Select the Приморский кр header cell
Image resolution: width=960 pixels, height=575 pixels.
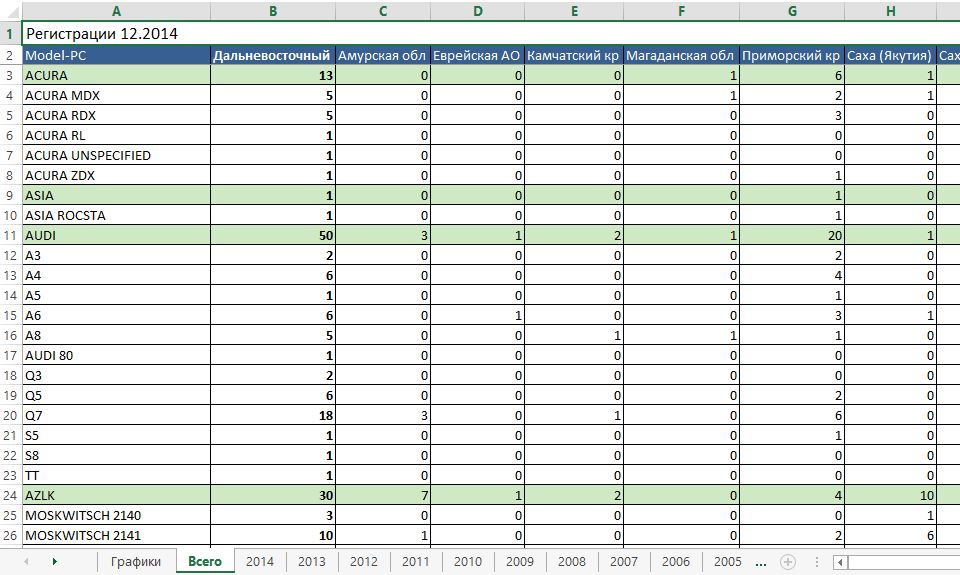click(792, 55)
